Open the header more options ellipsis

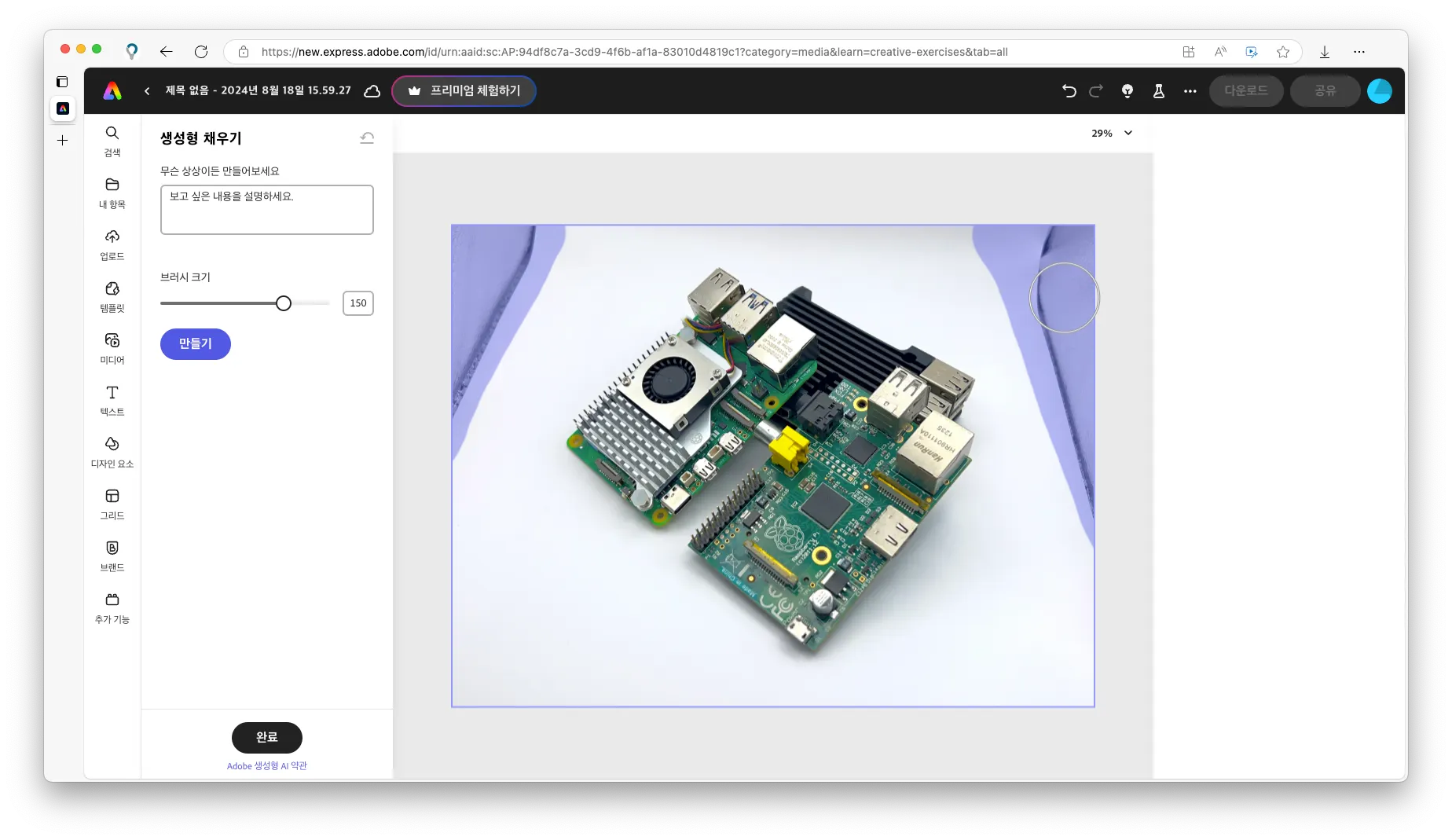[1190, 91]
